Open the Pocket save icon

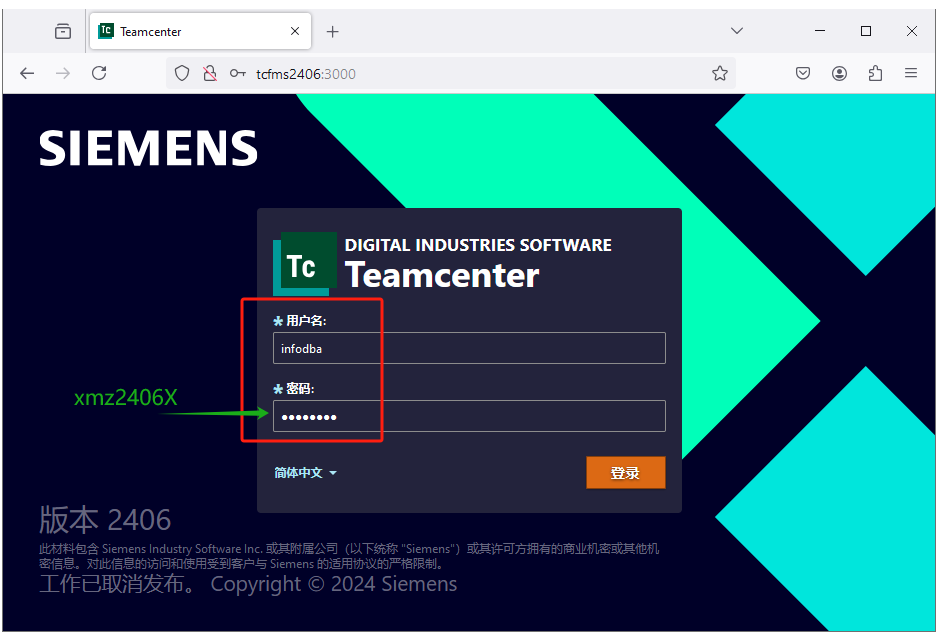click(803, 73)
